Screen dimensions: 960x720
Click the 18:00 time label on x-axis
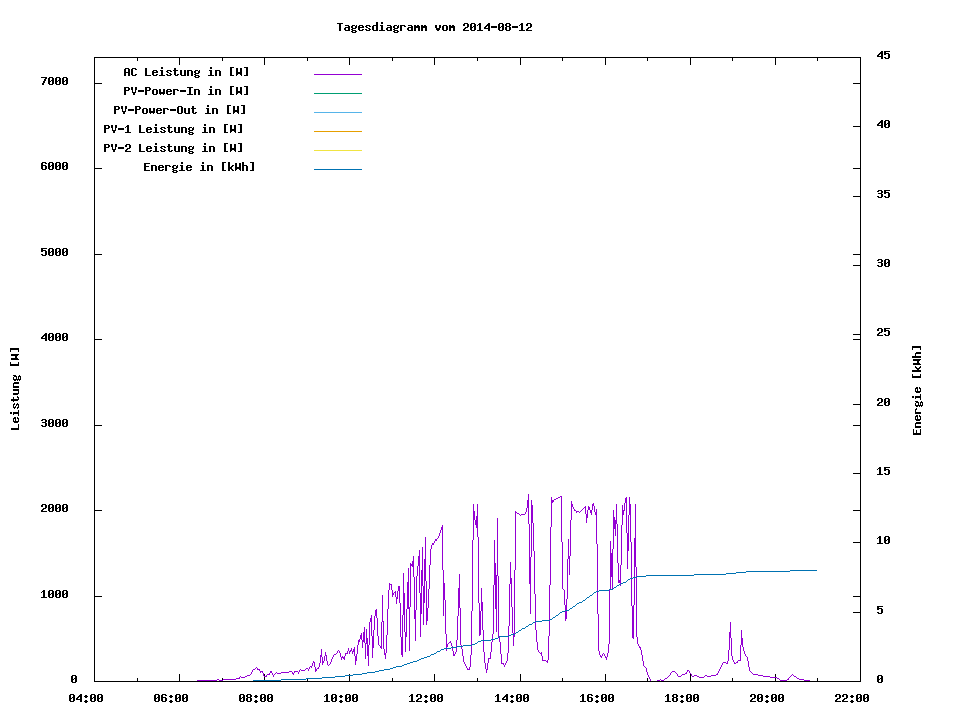(682, 698)
